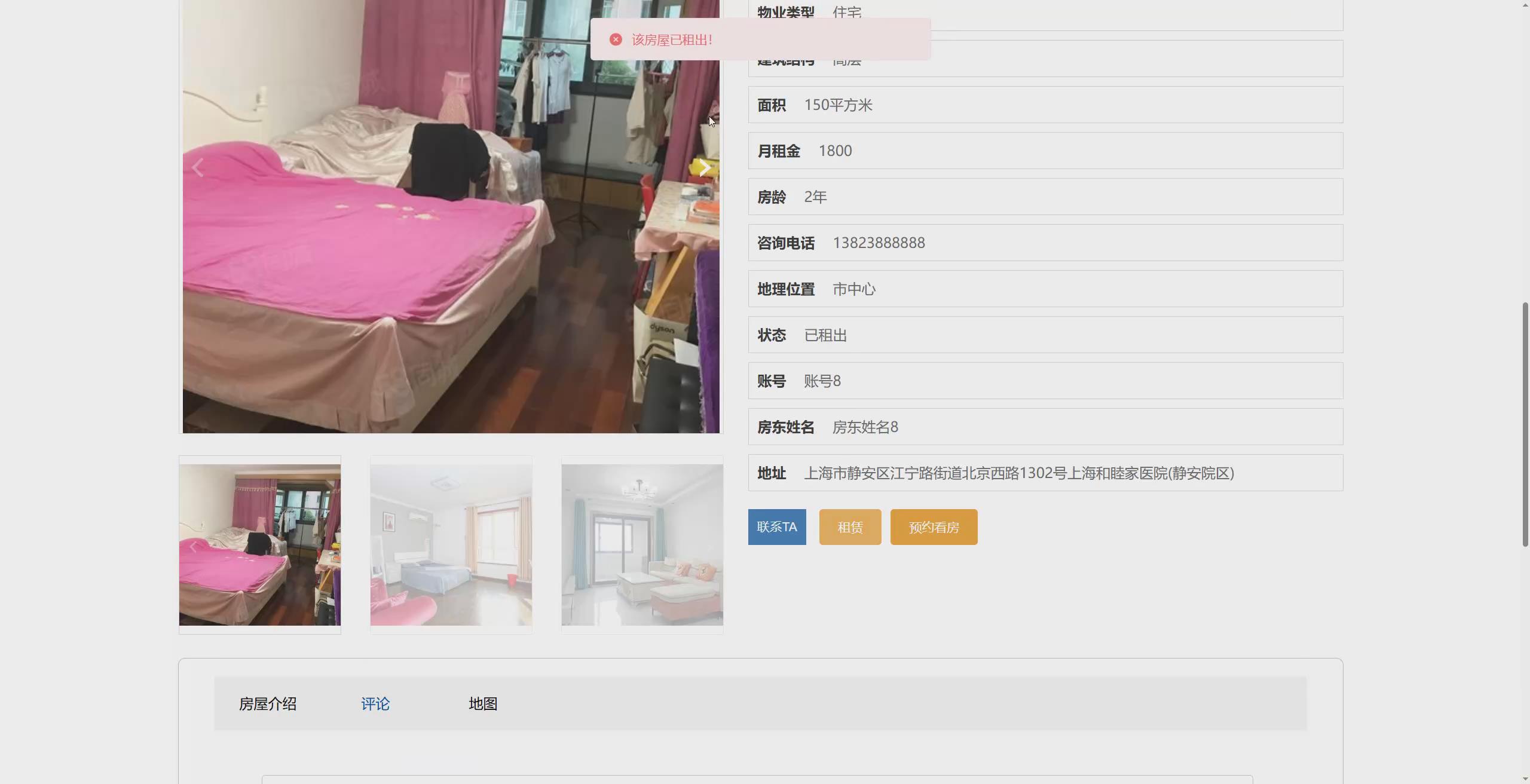The image size is (1530, 784).
Task: Click the 预约看房 button
Action: pos(934,527)
